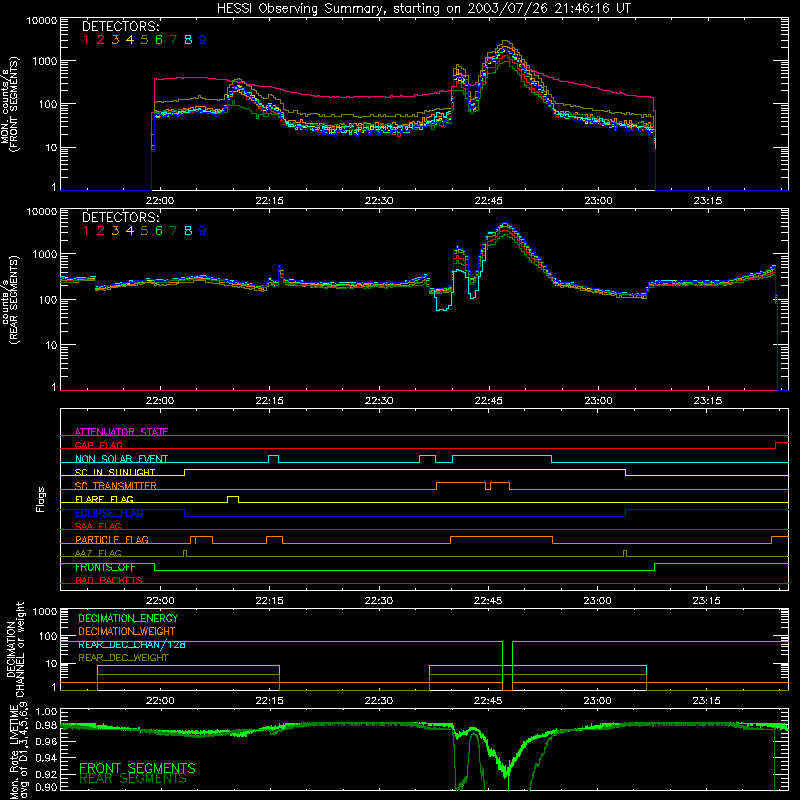This screenshot has height=800, width=800.
Task: Select magenta detector 2 in rear segments legend
Action: pos(101,231)
